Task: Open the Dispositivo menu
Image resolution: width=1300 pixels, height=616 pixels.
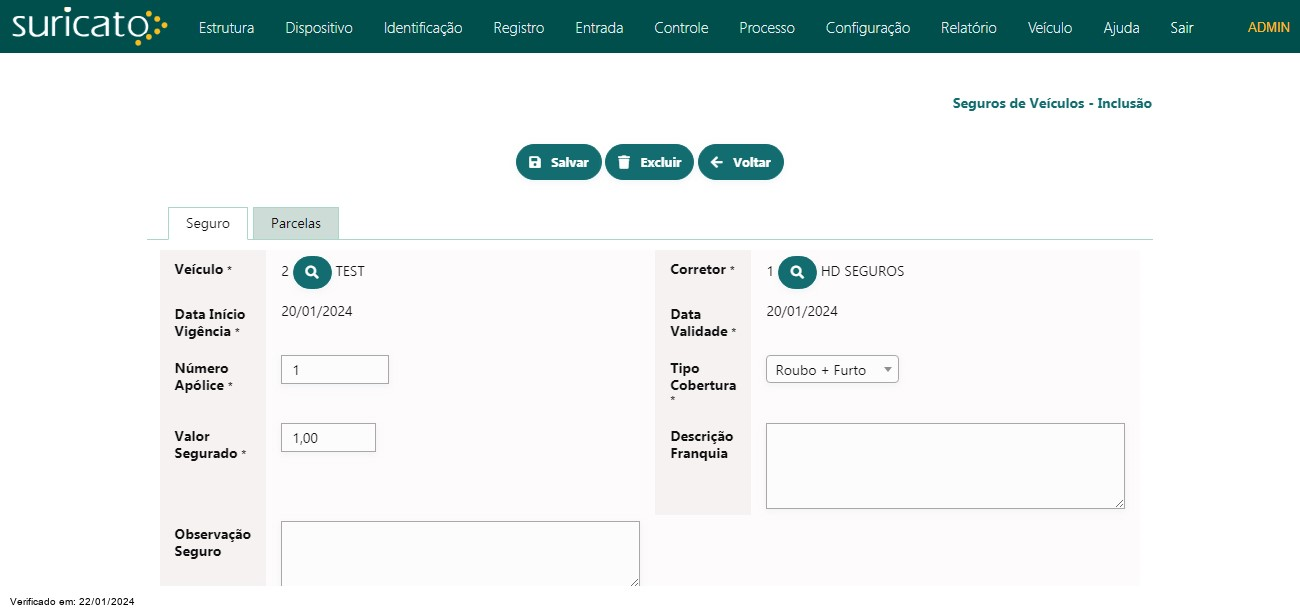Action: pos(319,28)
